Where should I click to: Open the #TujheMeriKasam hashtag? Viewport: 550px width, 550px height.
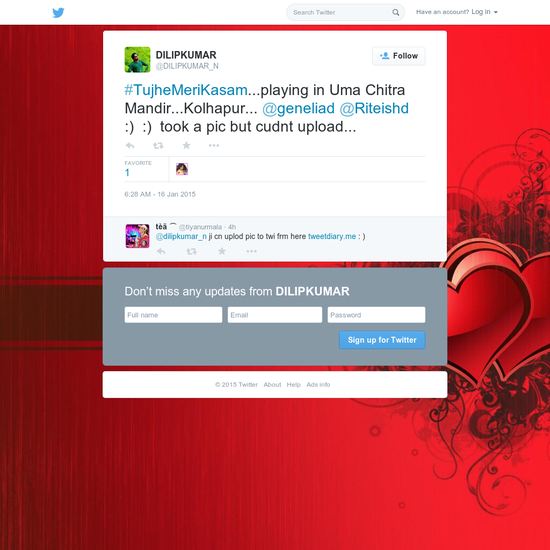pos(186,90)
